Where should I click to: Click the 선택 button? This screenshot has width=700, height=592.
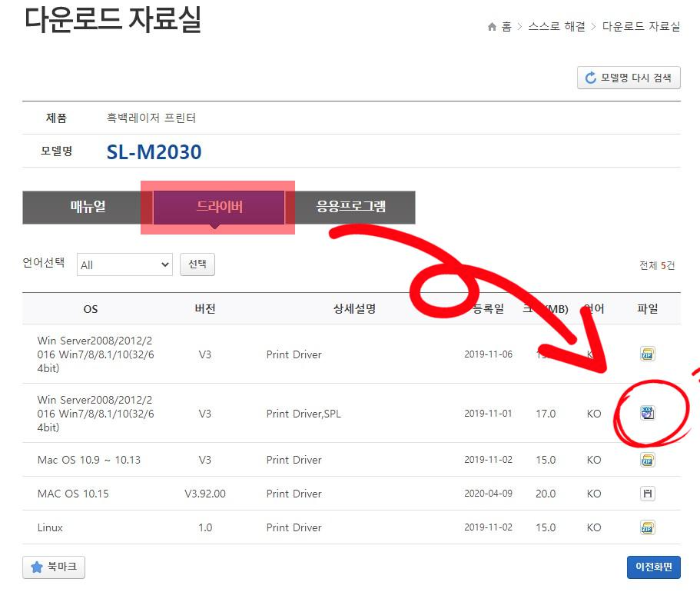point(197,264)
